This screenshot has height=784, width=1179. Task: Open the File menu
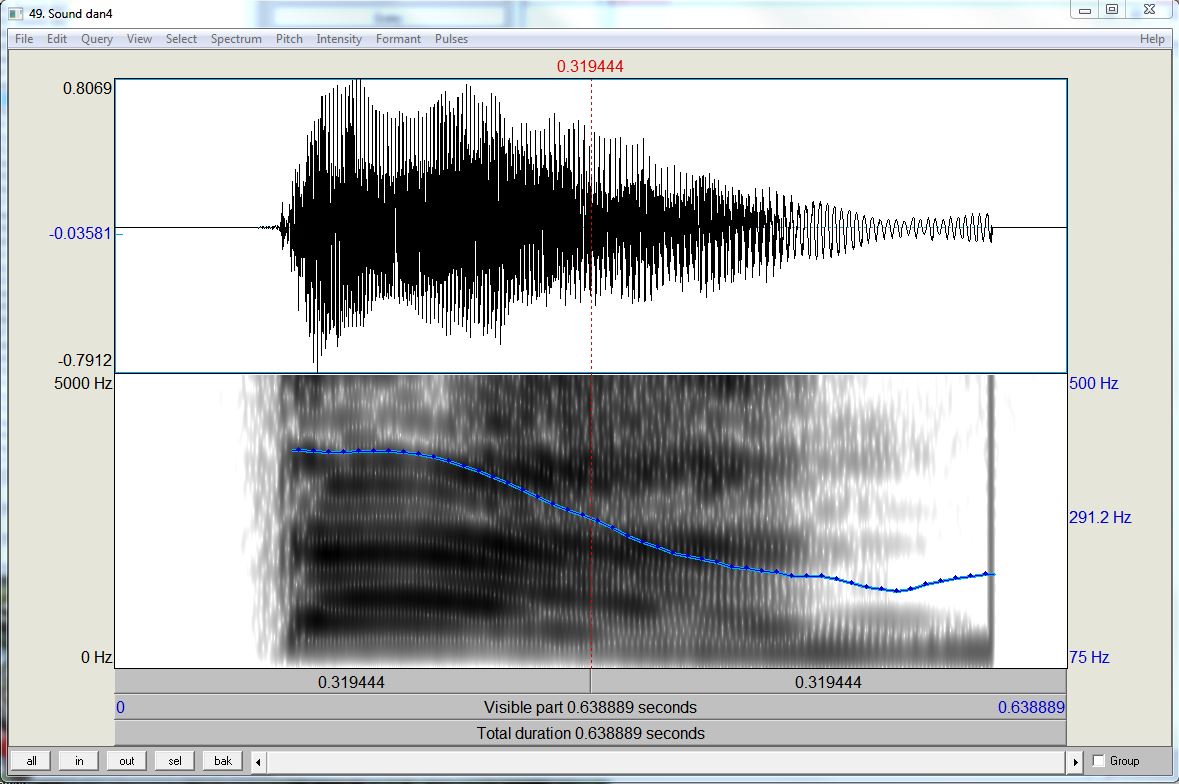click(x=24, y=39)
